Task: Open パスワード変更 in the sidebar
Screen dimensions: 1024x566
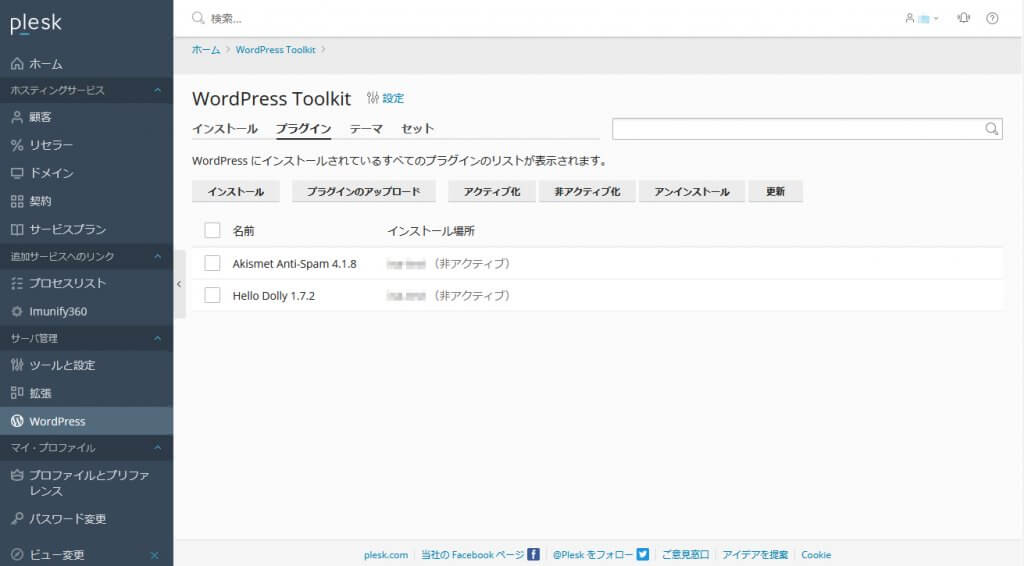Action: click(86, 519)
